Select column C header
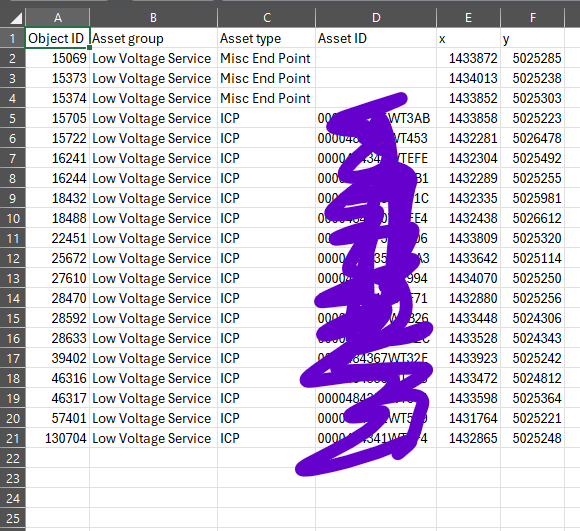 (x=267, y=17)
